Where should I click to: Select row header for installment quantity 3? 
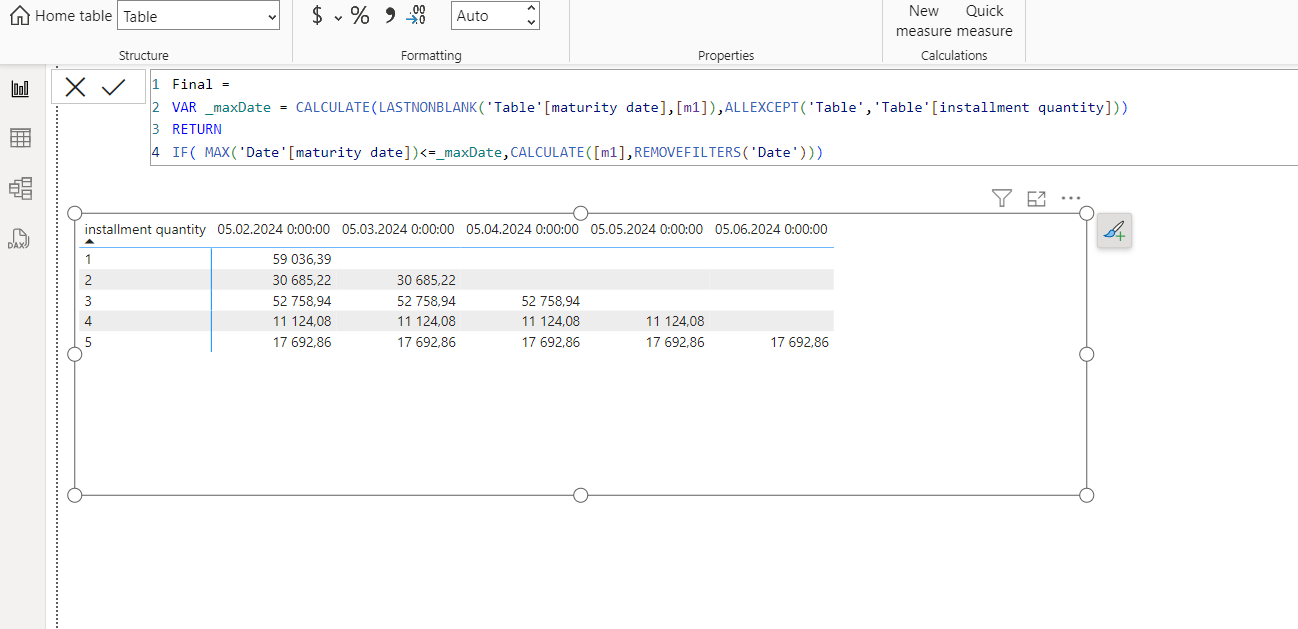88,301
